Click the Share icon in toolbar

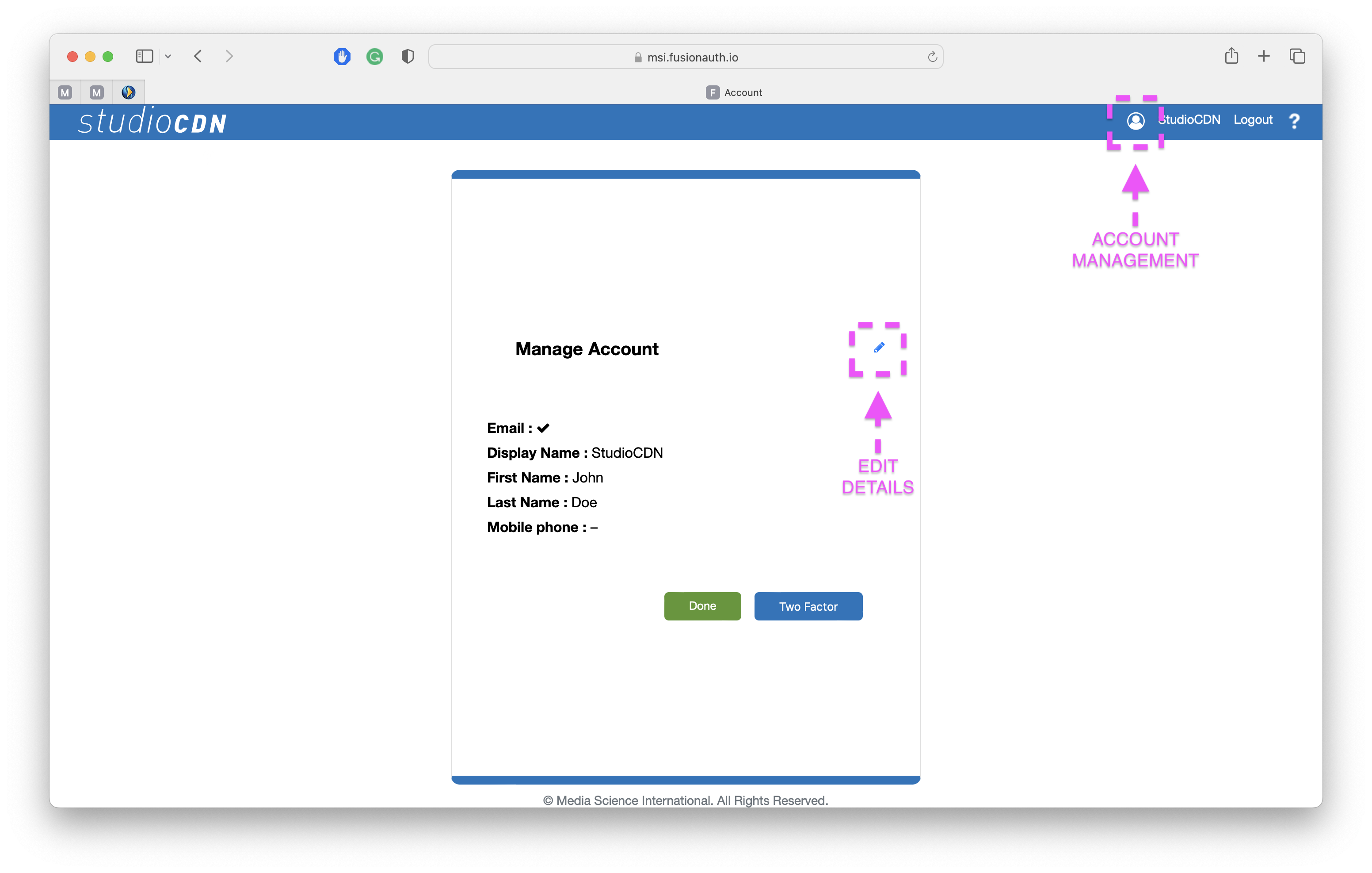click(x=1231, y=55)
